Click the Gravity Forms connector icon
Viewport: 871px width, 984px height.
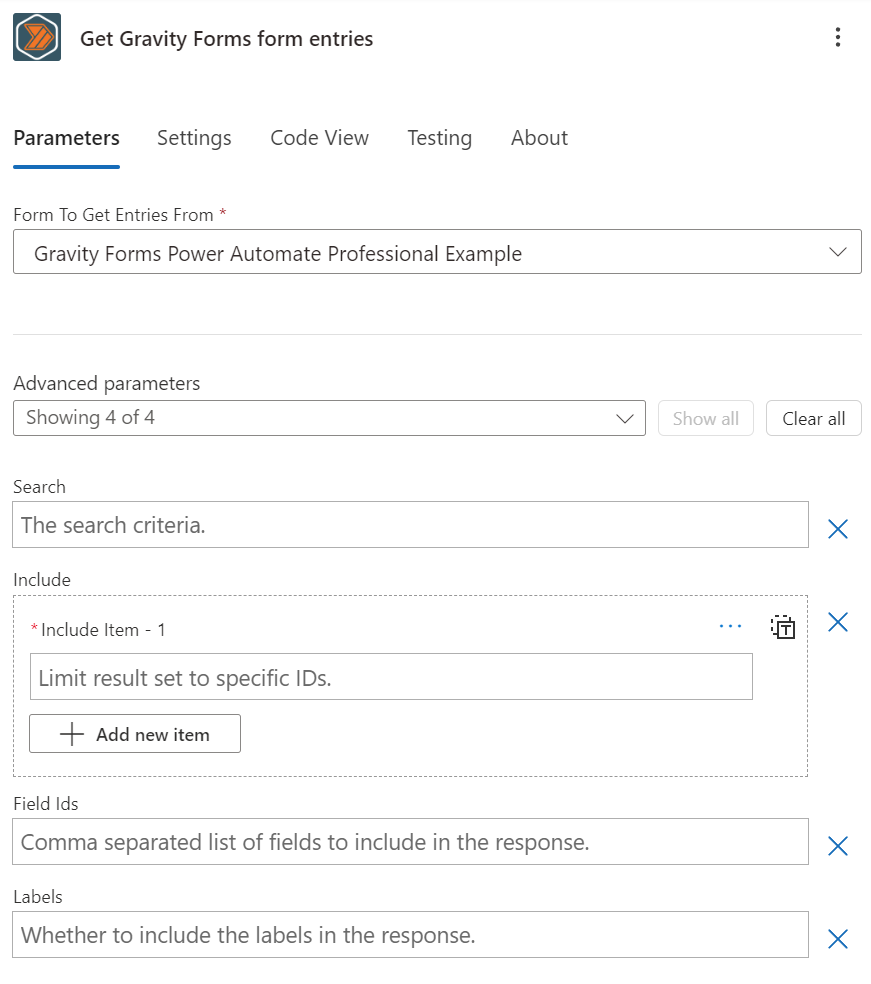tap(35, 36)
